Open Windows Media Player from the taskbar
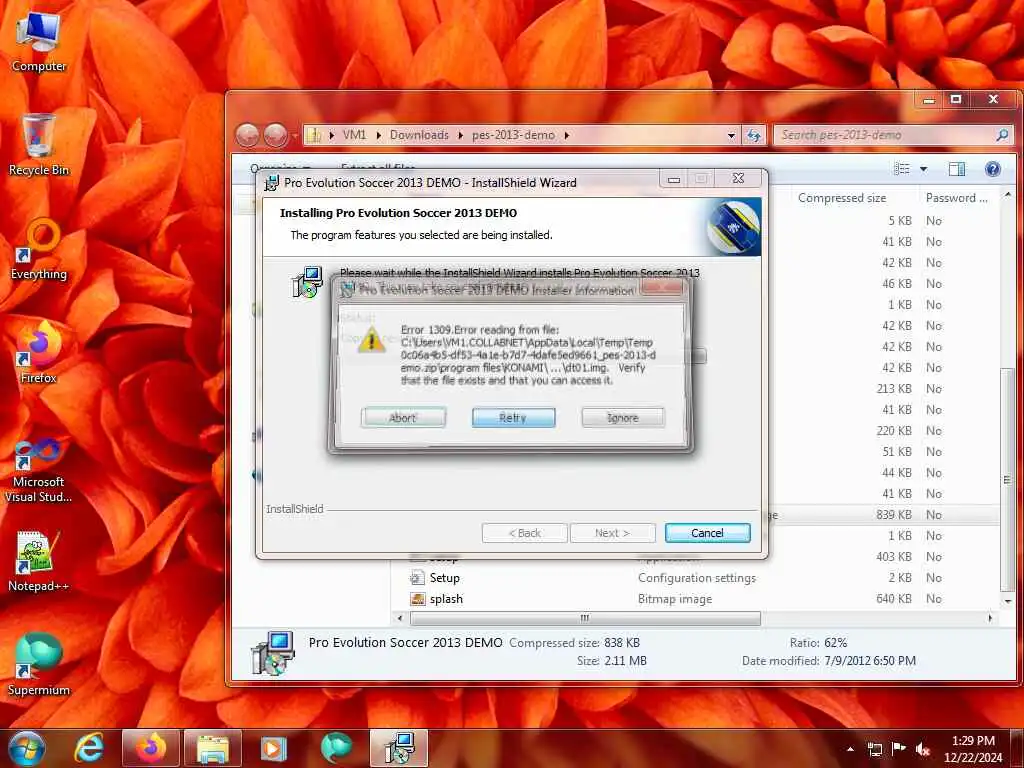 coord(274,748)
